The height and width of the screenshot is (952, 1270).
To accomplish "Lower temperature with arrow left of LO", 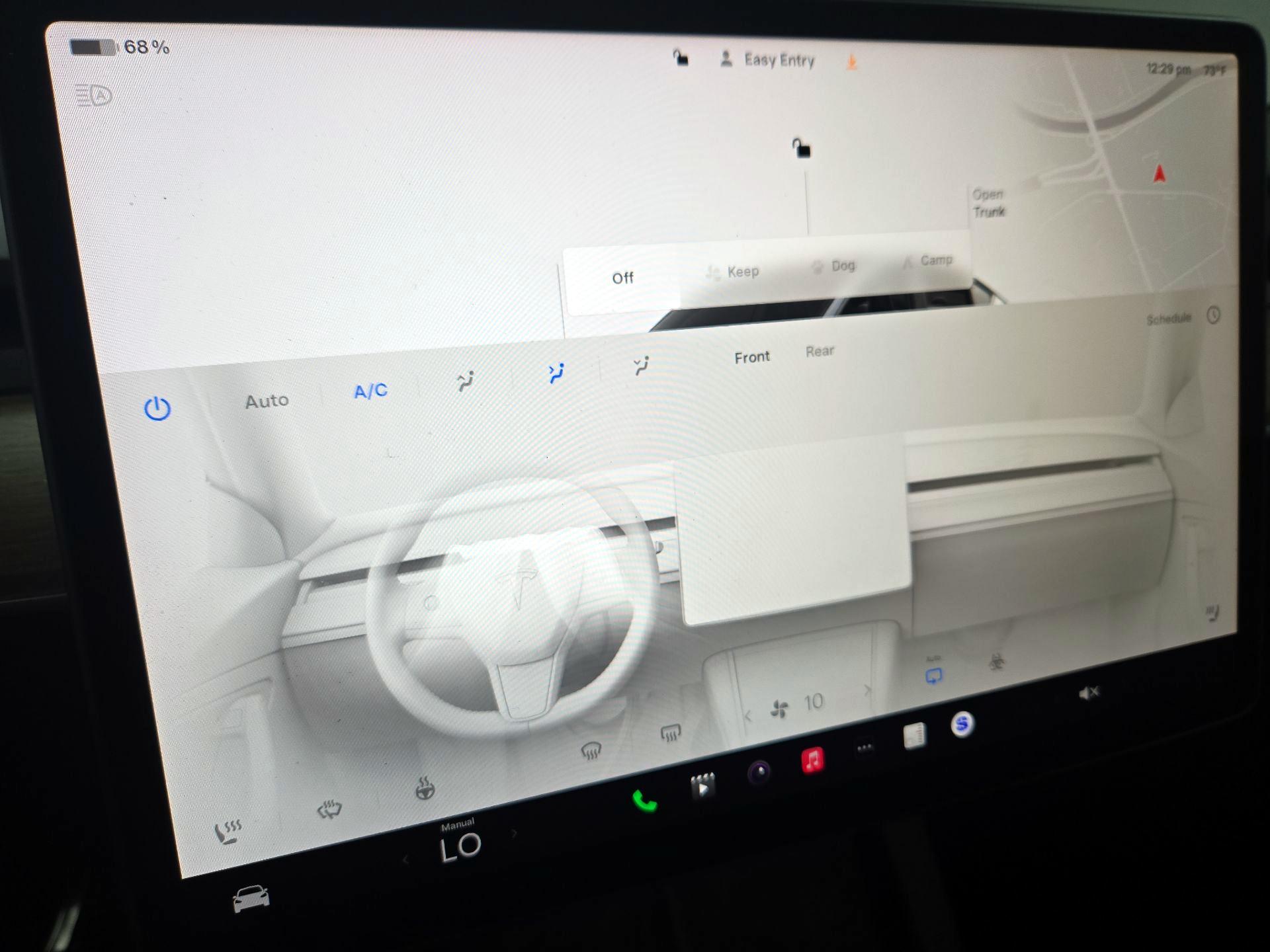I will (405, 859).
